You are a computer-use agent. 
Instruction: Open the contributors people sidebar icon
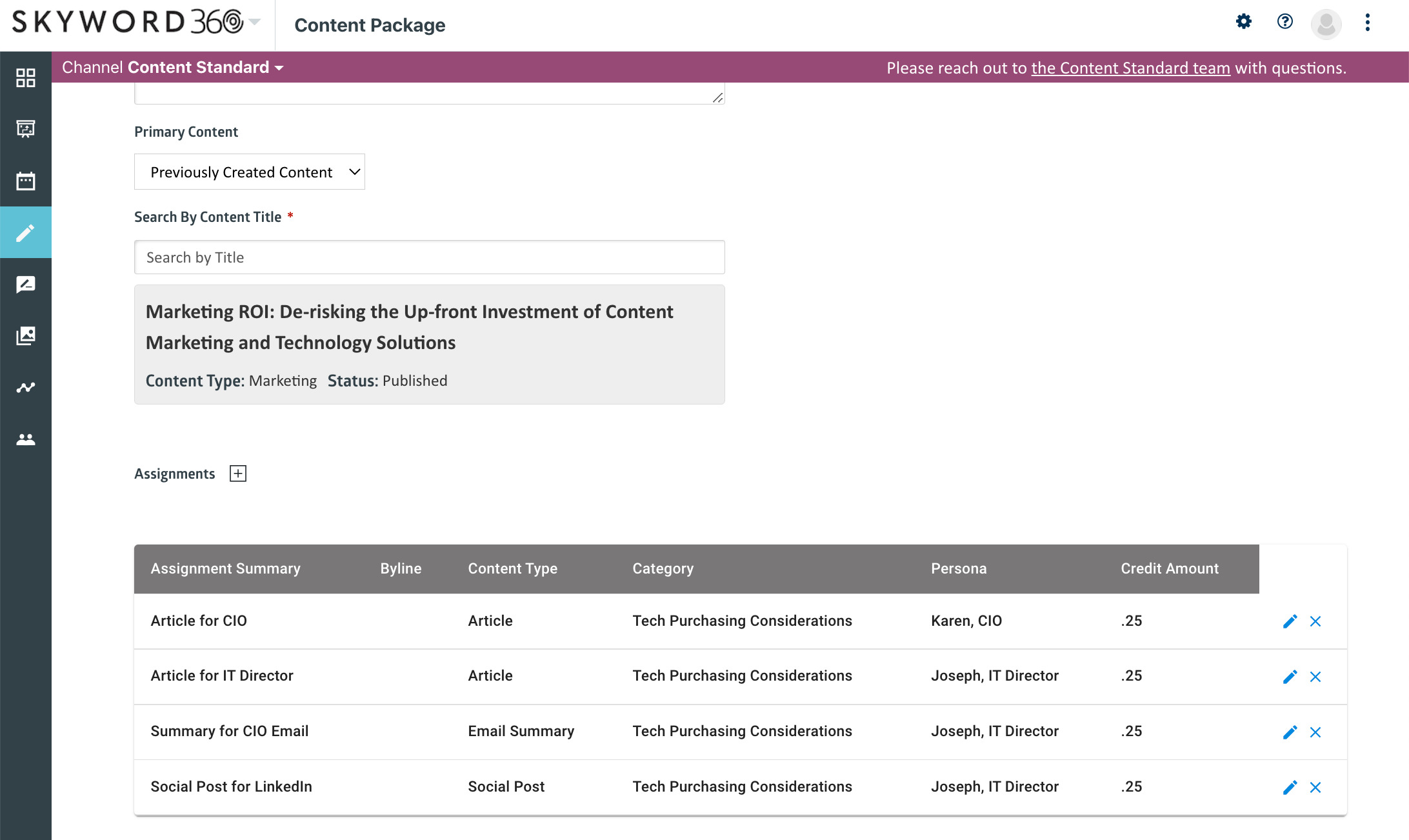point(26,439)
